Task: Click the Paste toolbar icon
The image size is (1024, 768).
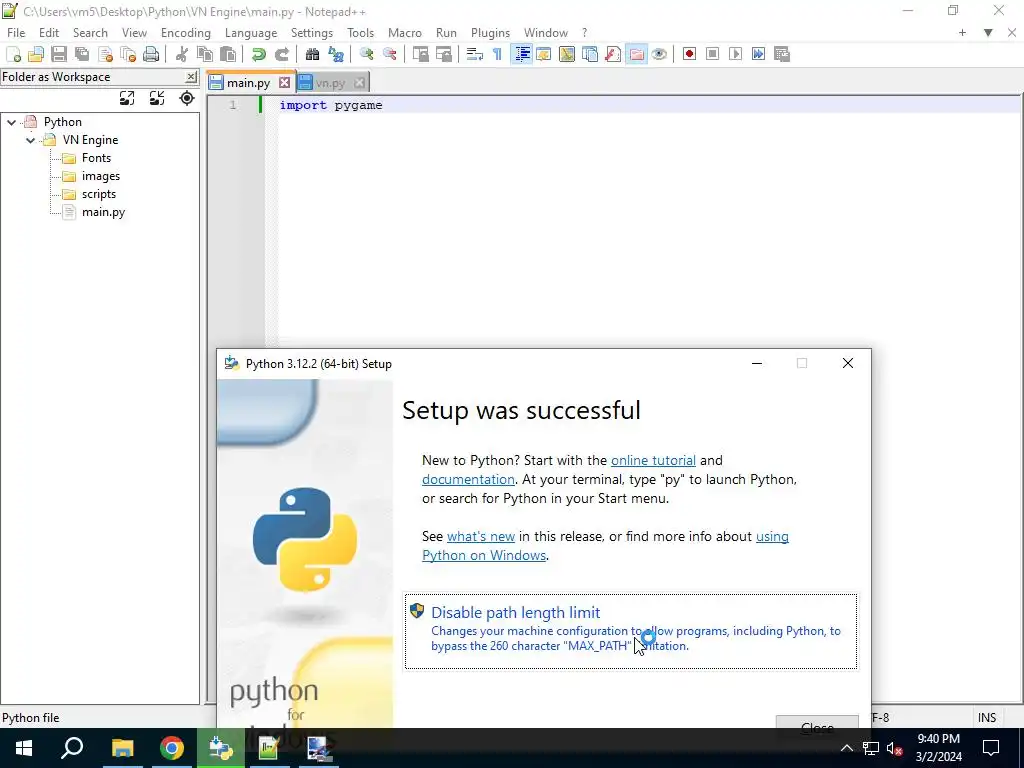Action: (x=228, y=54)
